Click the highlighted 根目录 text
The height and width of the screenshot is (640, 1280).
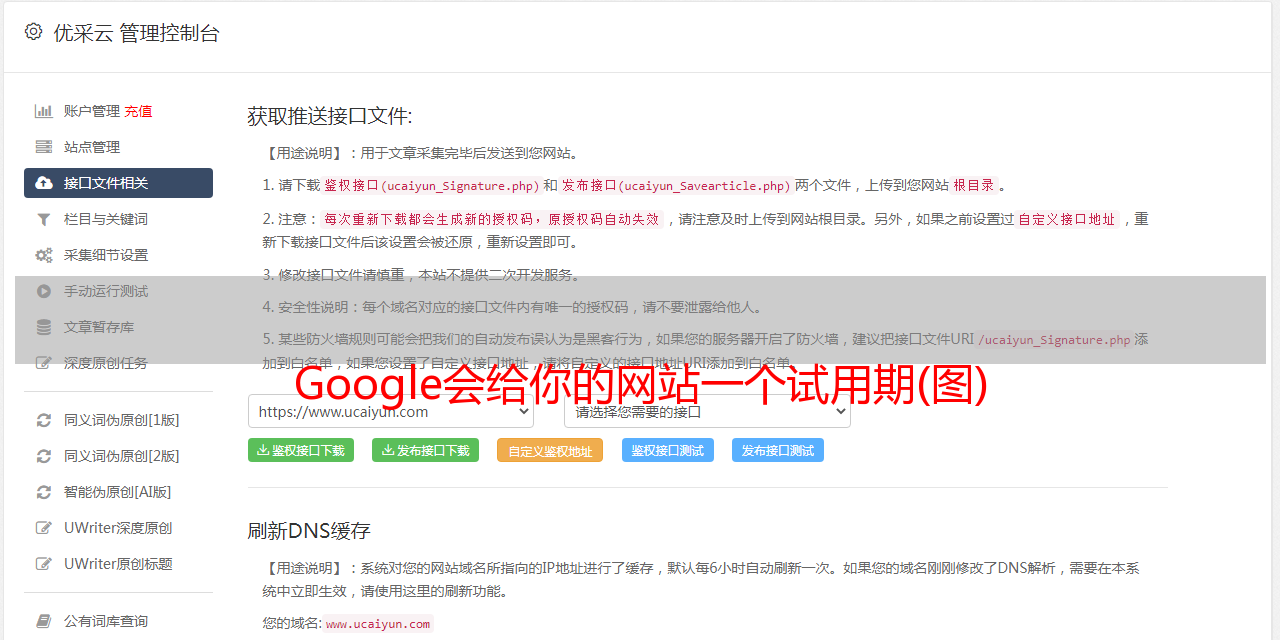pos(974,185)
